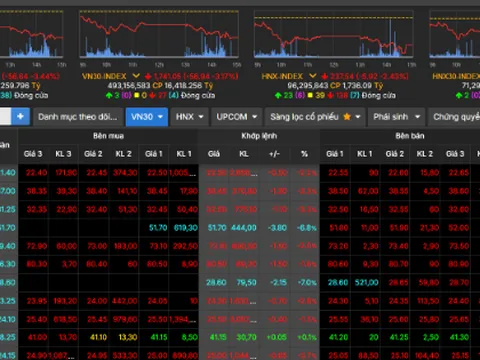Click bid price cell 80.30
Viewport: 480px width, 360px height.
(x=37, y=264)
